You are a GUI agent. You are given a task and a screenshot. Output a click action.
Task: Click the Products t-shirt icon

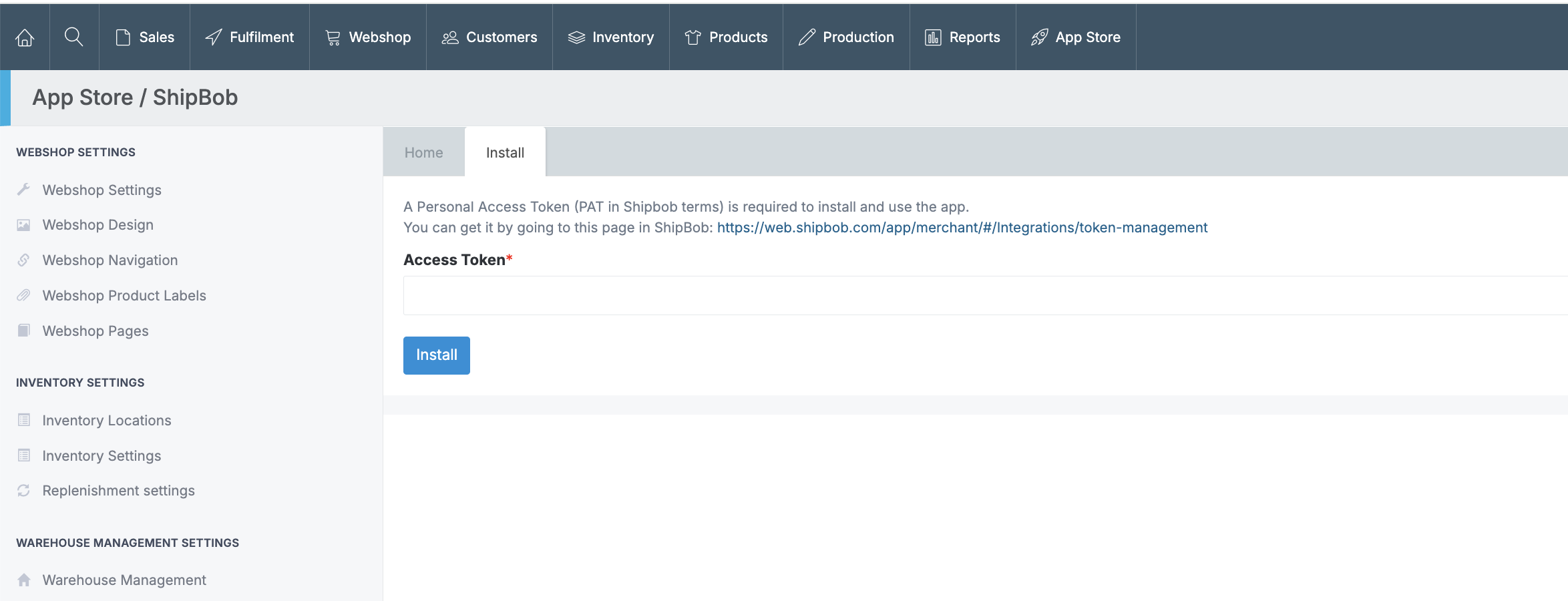(x=693, y=37)
